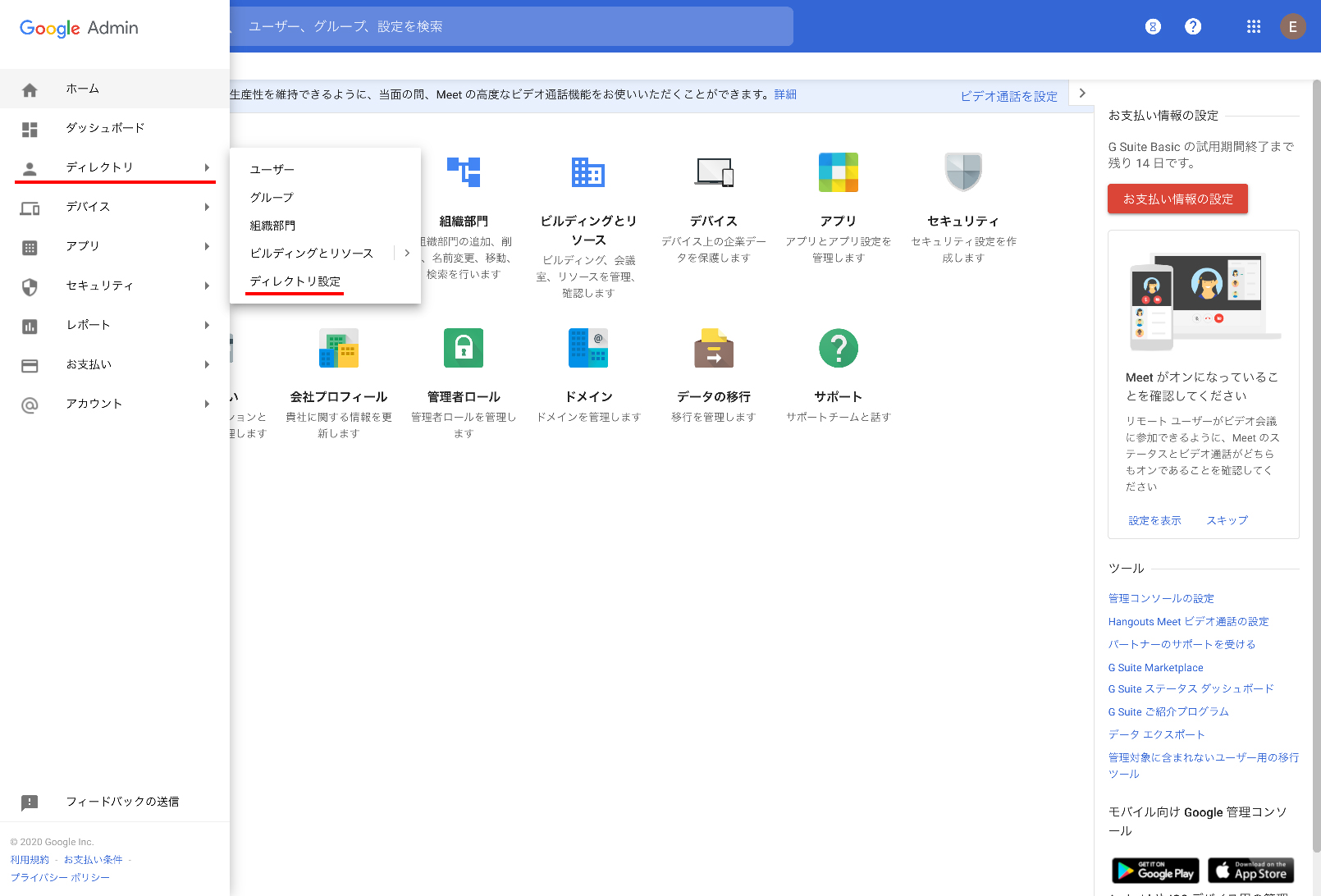Open the 組織部門 organization tree icon
Image resolution: width=1321 pixels, height=896 pixels.
coord(464,172)
